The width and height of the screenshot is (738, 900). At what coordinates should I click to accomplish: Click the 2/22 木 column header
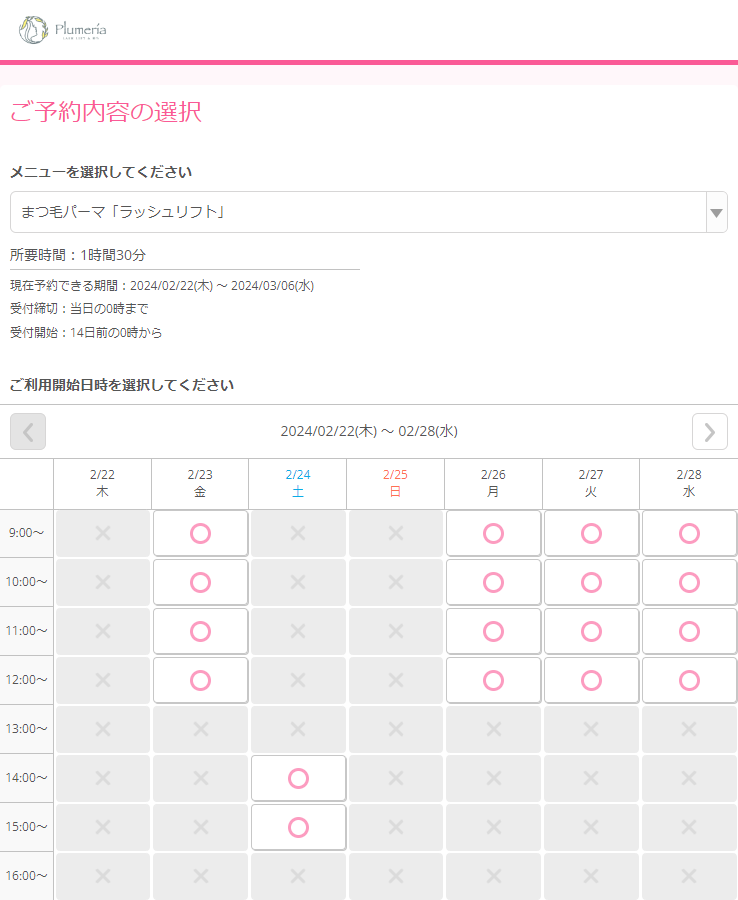pos(102,483)
